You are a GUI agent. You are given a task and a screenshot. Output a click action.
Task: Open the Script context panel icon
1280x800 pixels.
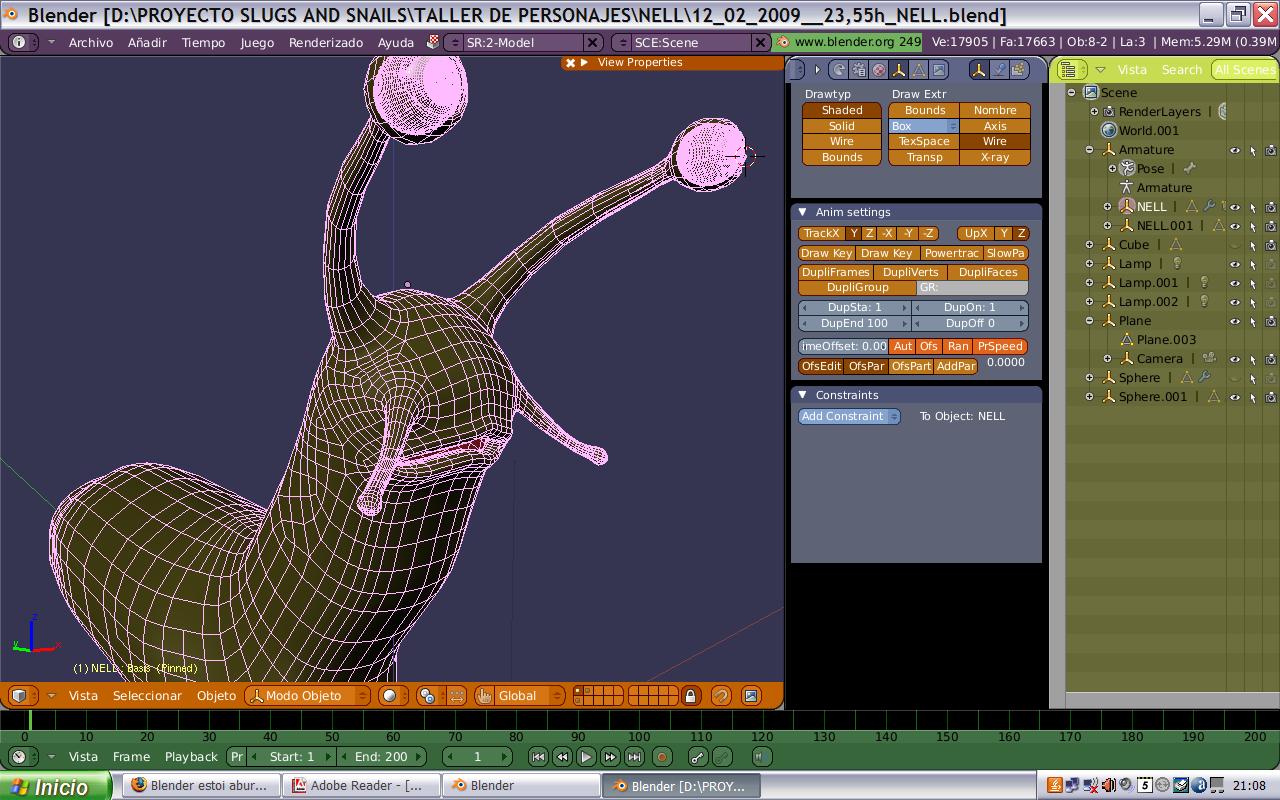point(859,70)
